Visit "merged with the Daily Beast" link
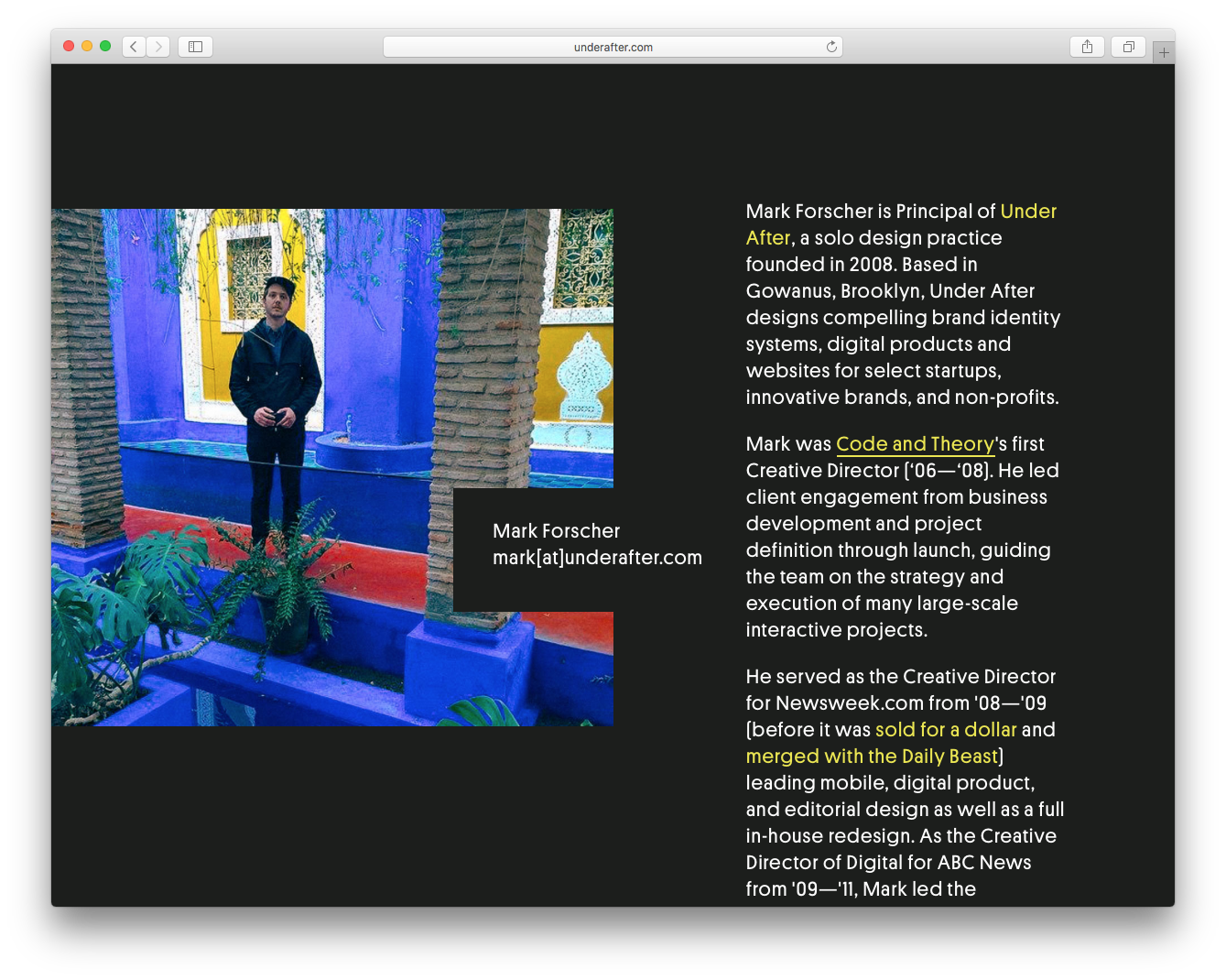 [x=872, y=757]
